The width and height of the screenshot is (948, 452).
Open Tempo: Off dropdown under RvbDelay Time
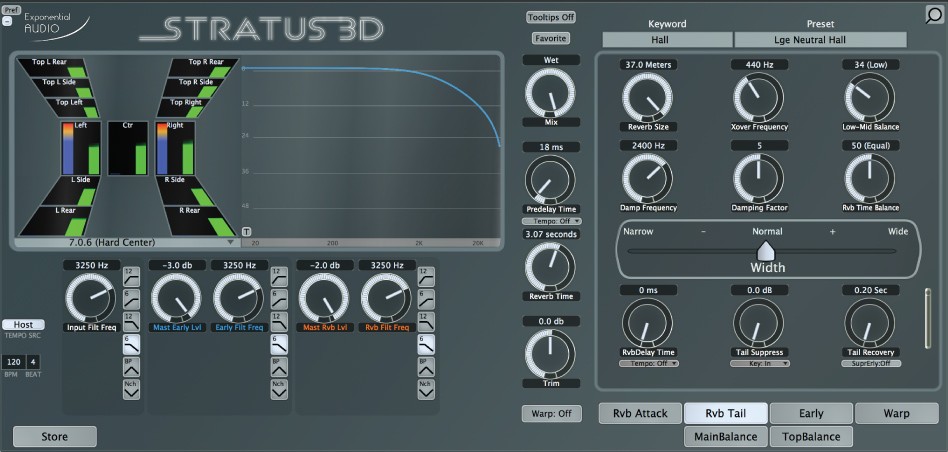click(x=649, y=364)
